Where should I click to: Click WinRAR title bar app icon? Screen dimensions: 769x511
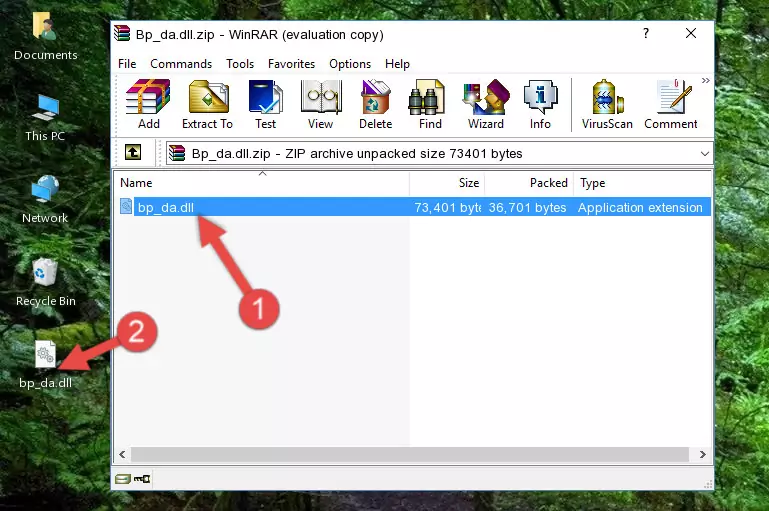coord(122,33)
